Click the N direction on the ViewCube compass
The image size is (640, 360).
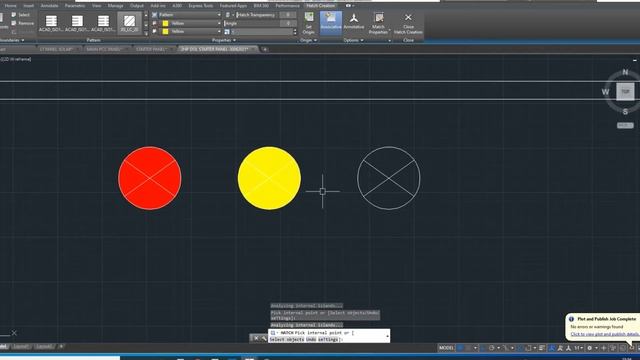point(625,73)
